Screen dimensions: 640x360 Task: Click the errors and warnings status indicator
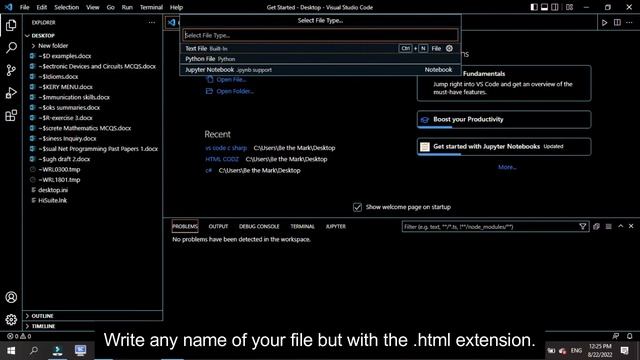pyautogui.click(x=19, y=336)
